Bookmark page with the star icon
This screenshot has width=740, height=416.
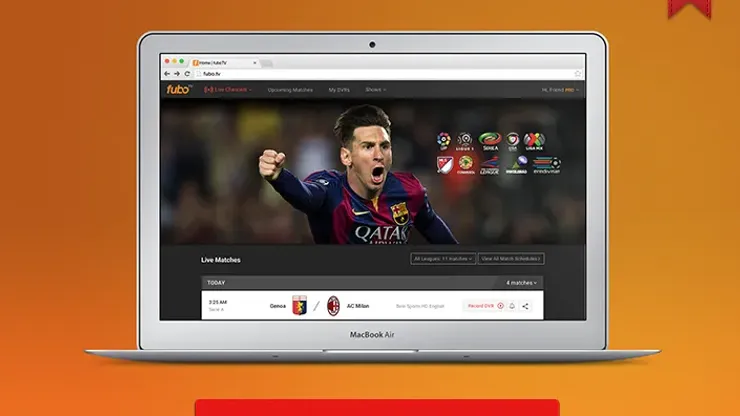pyautogui.click(x=576, y=73)
